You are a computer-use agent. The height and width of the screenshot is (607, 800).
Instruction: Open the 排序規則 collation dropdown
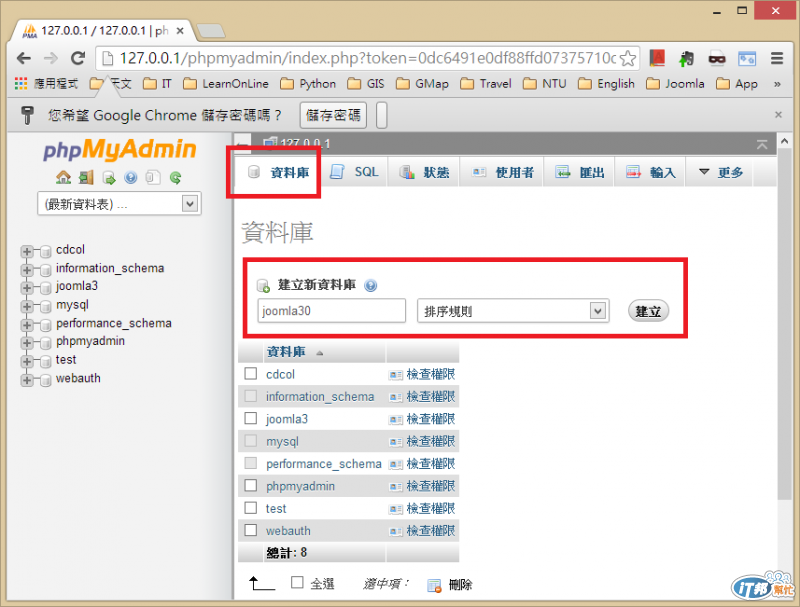(513, 311)
